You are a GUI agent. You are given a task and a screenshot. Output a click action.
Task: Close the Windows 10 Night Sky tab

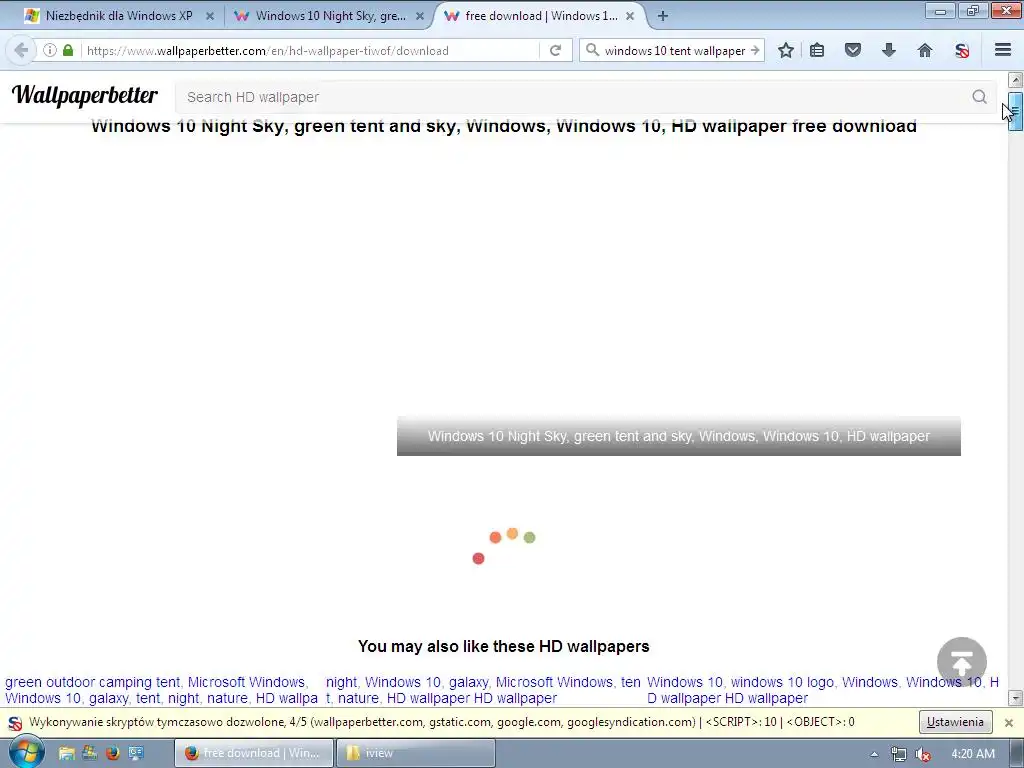coord(420,16)
